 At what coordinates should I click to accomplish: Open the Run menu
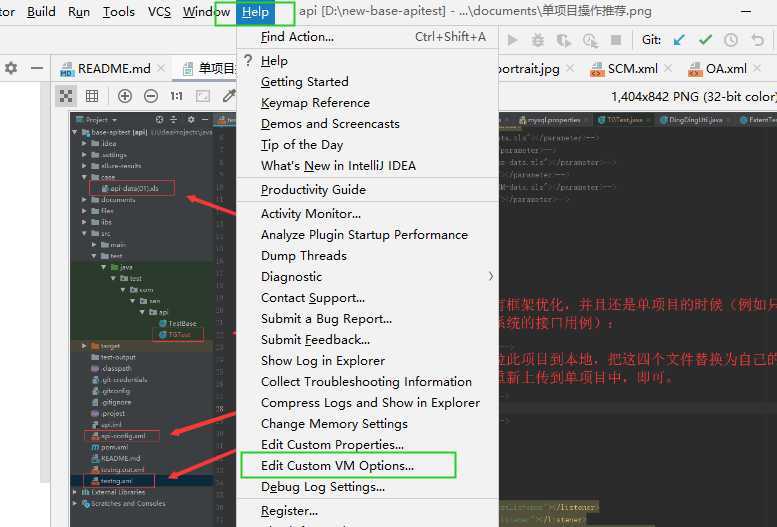[x=79, y=12]
